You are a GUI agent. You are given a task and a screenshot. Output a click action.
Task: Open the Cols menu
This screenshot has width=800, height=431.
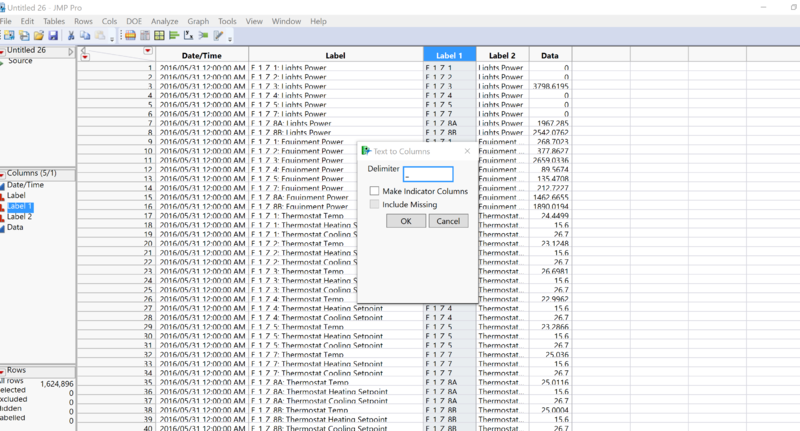click(x=109, y=21)
